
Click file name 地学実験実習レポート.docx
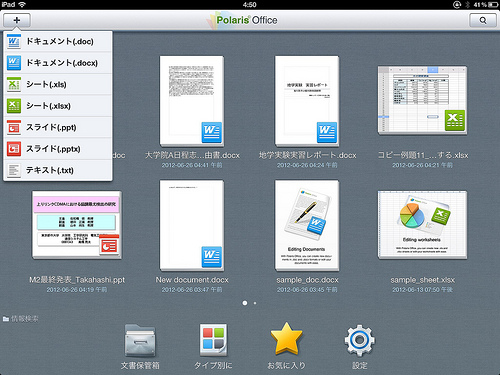(307, 155)
